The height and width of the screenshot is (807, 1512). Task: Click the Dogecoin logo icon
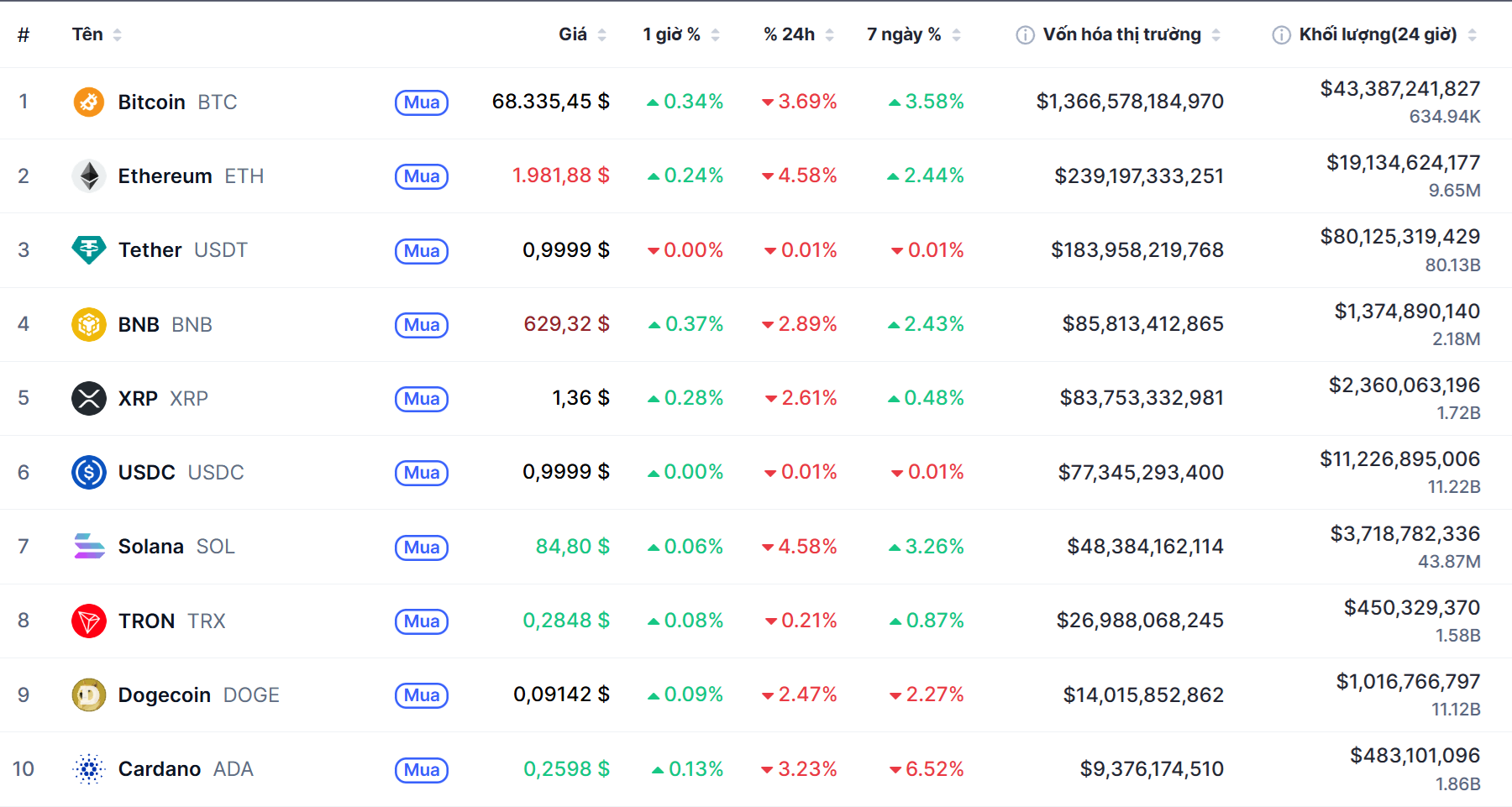pos(88,695)
